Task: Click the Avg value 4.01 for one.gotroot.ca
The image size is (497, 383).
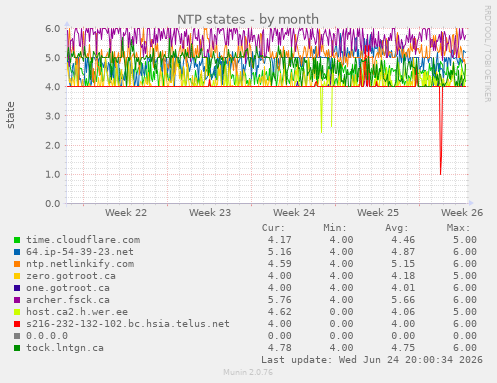Action: point(403,288)
